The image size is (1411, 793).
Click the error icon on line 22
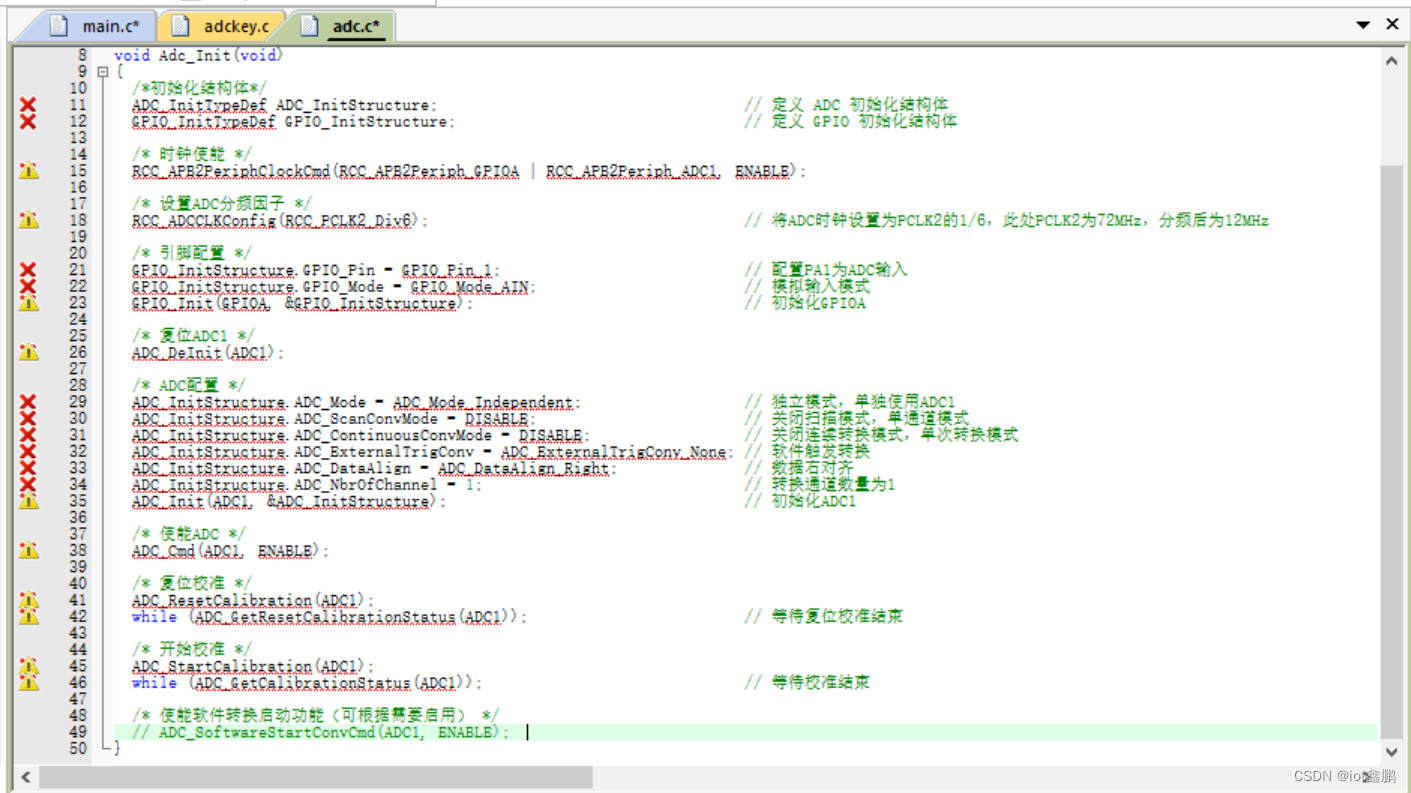28,286
